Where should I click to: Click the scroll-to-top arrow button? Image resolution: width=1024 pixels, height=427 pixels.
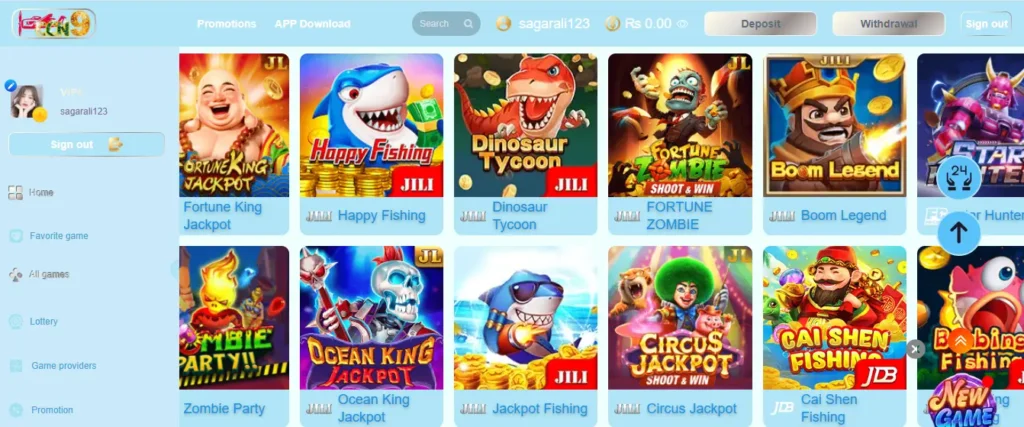coord(958,232)
